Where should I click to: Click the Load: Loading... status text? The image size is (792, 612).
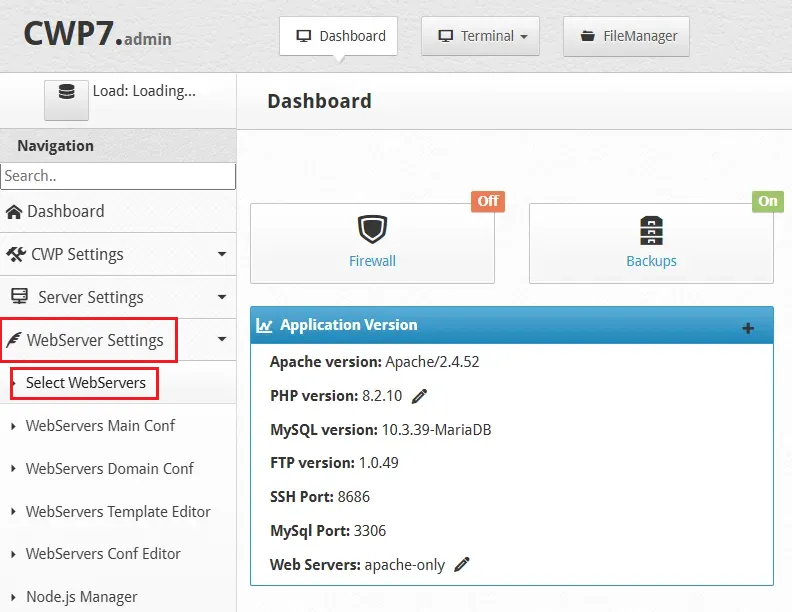(x=144, y=91)
